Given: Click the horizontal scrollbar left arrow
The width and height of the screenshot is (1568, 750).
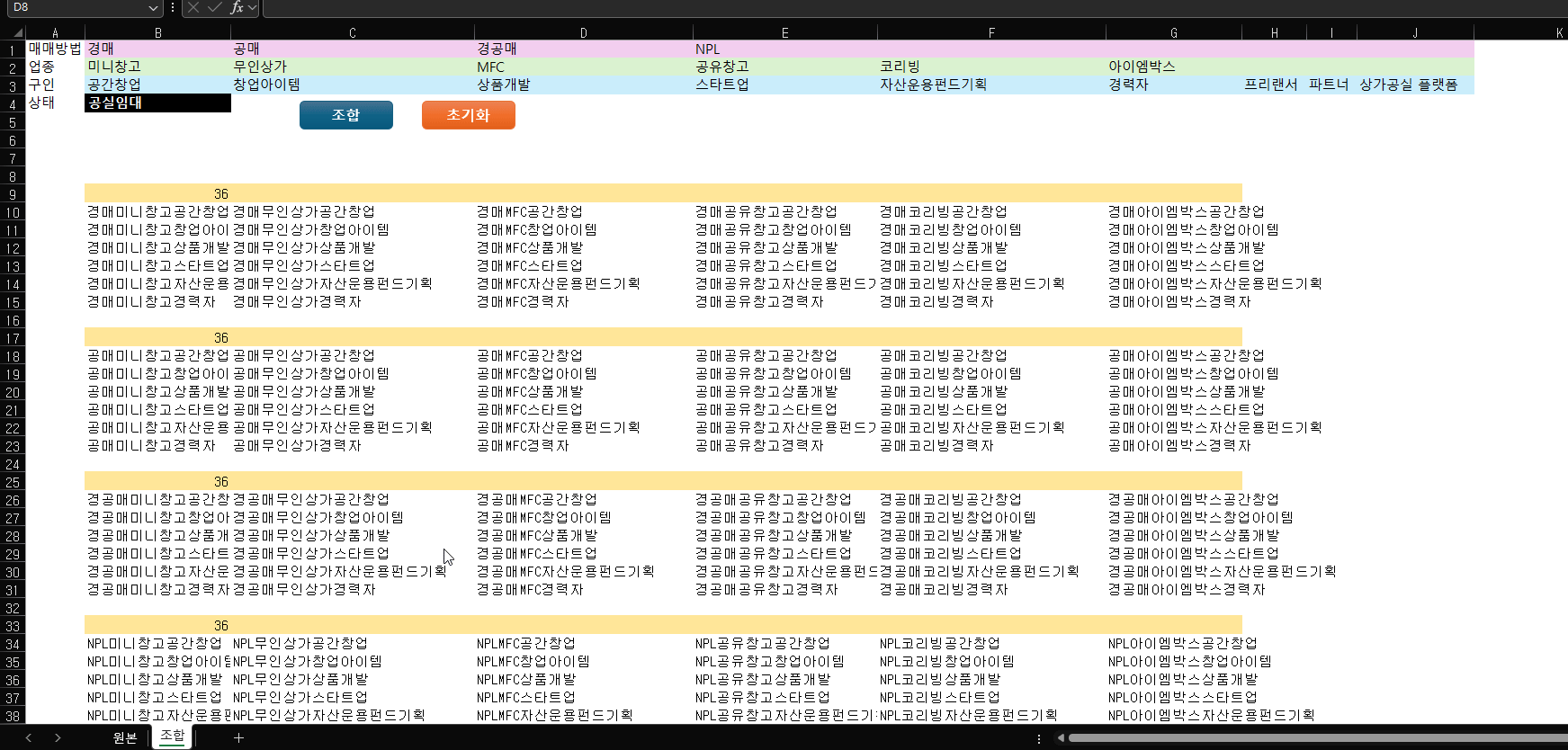Looking at the screenshot, I should pos(1061,738).
